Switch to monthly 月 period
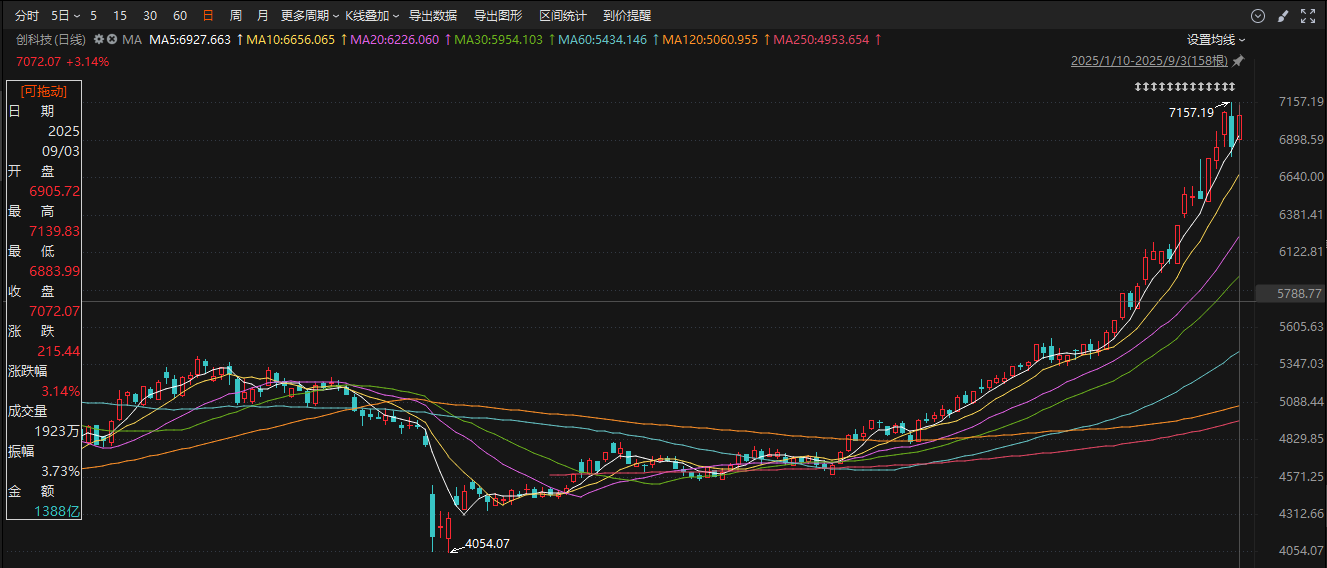Screen dimensions: 1327x568 pos(262,16)
